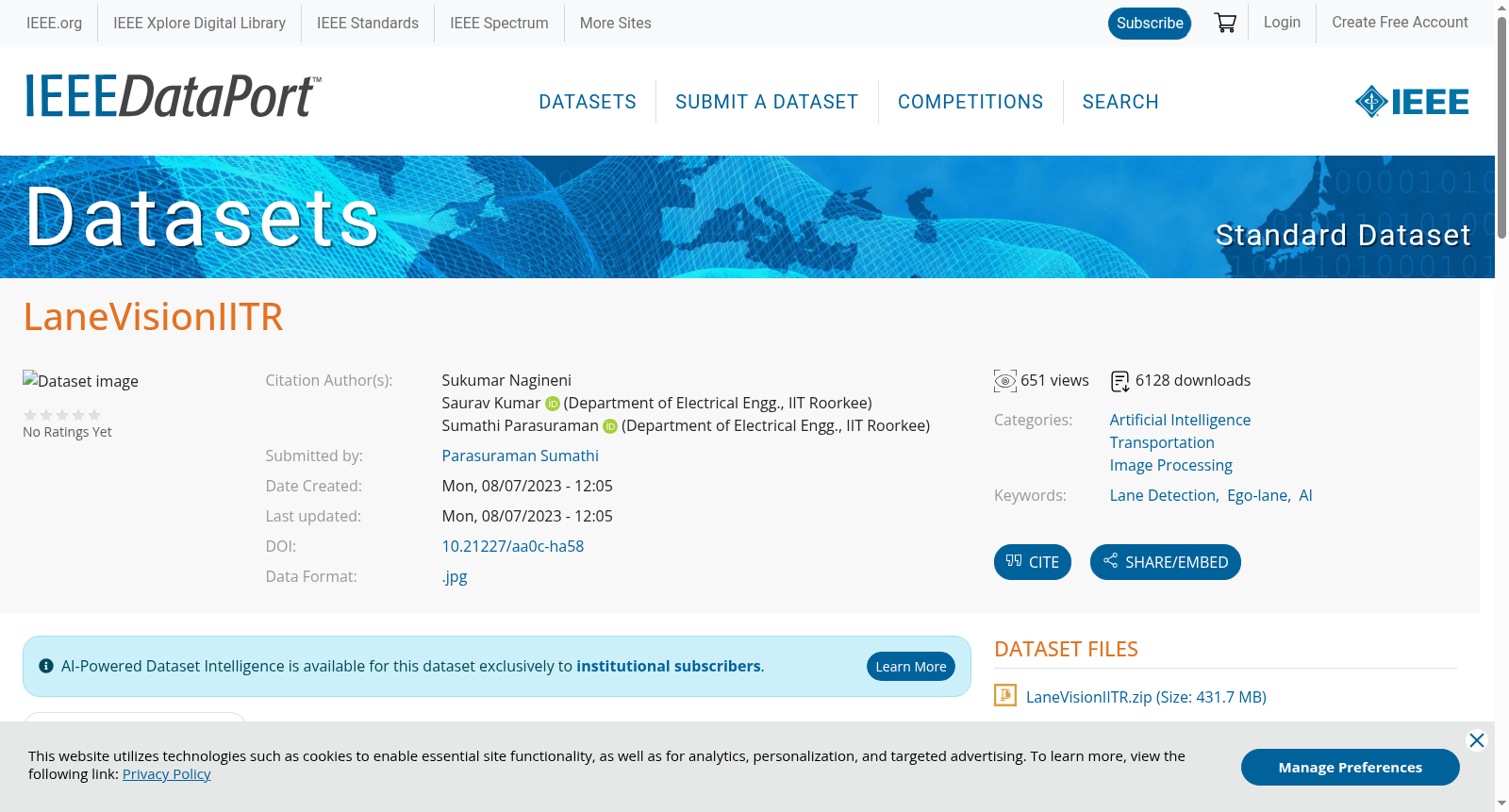This screenshot has width=1509, height=812.
Task: Open the Transportation category link
Action: click(1162, 443)
